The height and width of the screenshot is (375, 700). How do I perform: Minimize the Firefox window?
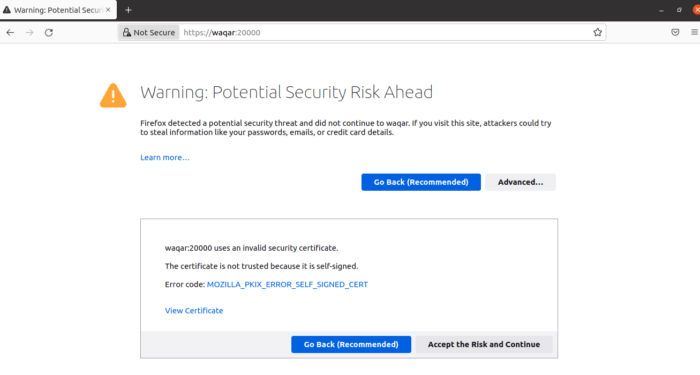click(661, 10)
